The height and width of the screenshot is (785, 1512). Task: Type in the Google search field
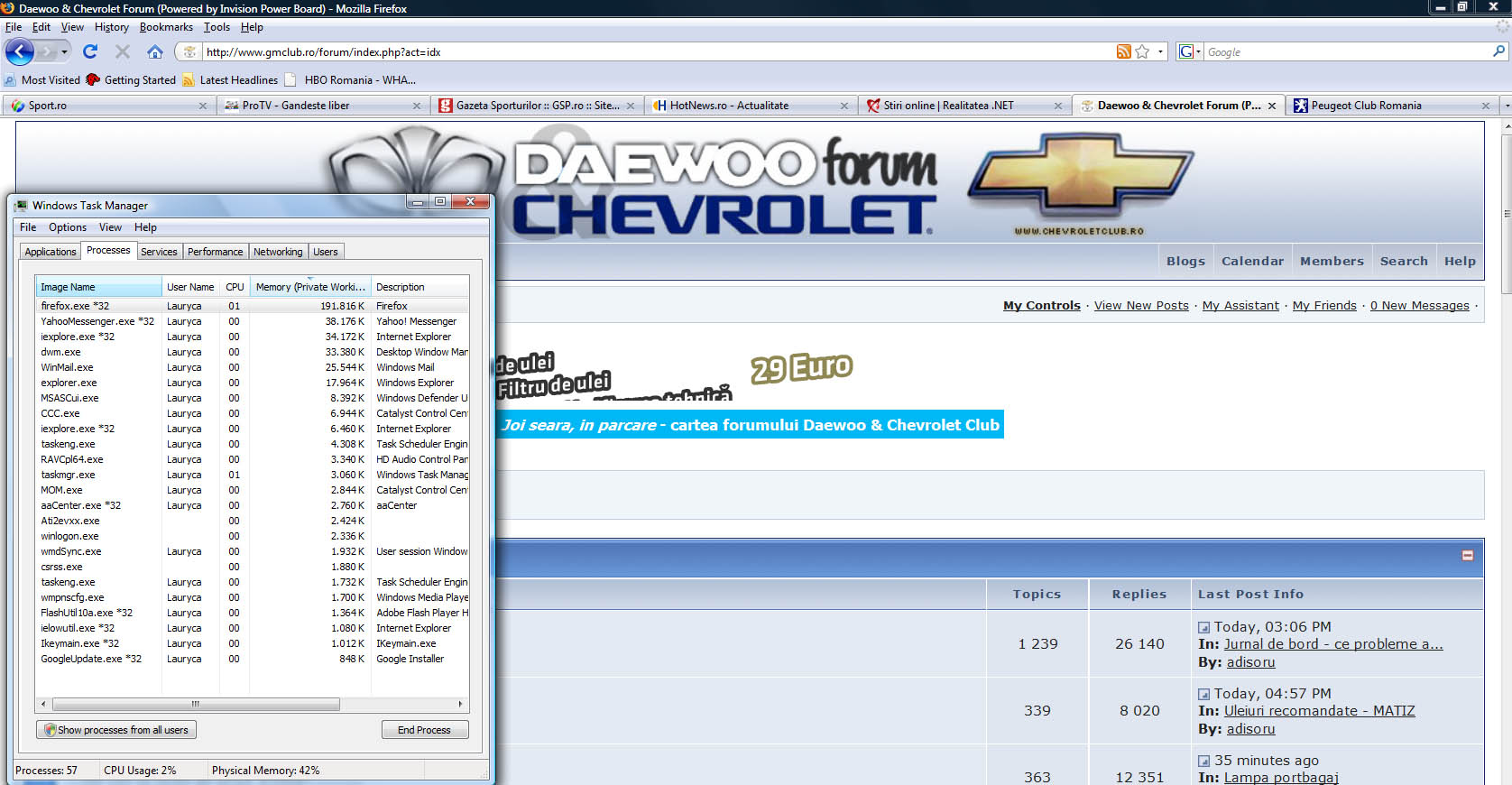click(x=1347, y=51)
